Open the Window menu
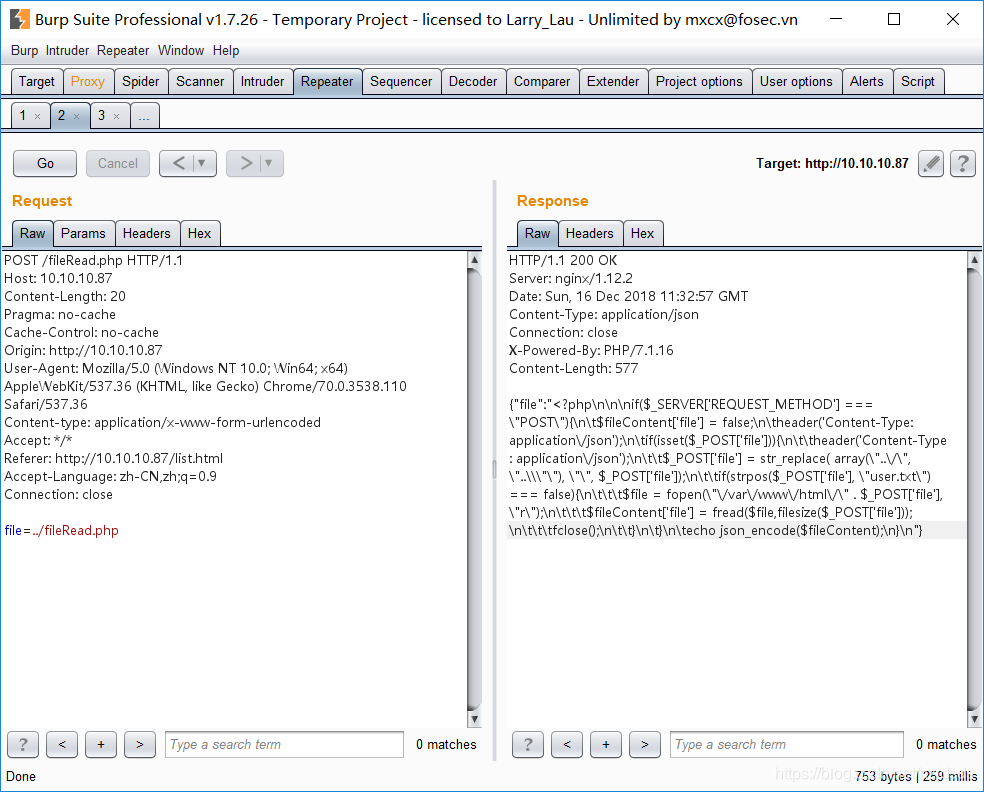The height and width of the screenshot is (792, 984). [181, 51]
